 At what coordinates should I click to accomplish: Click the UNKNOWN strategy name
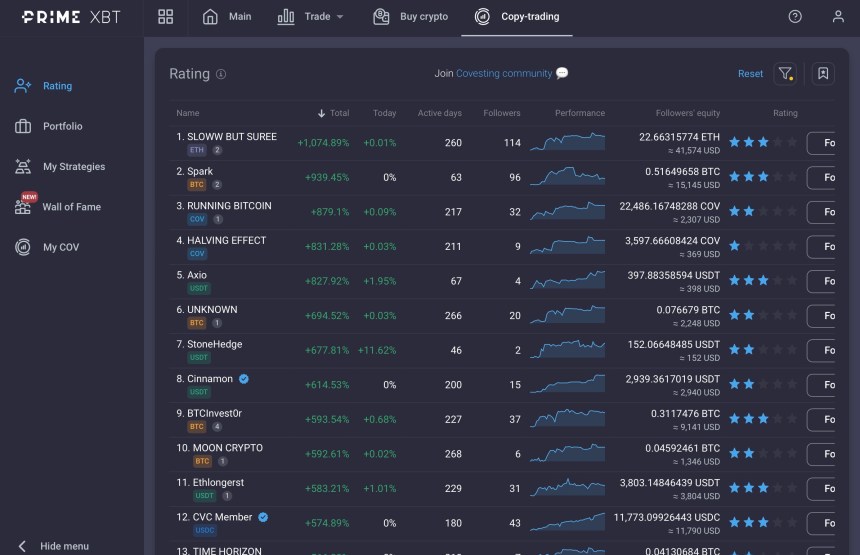212,309
